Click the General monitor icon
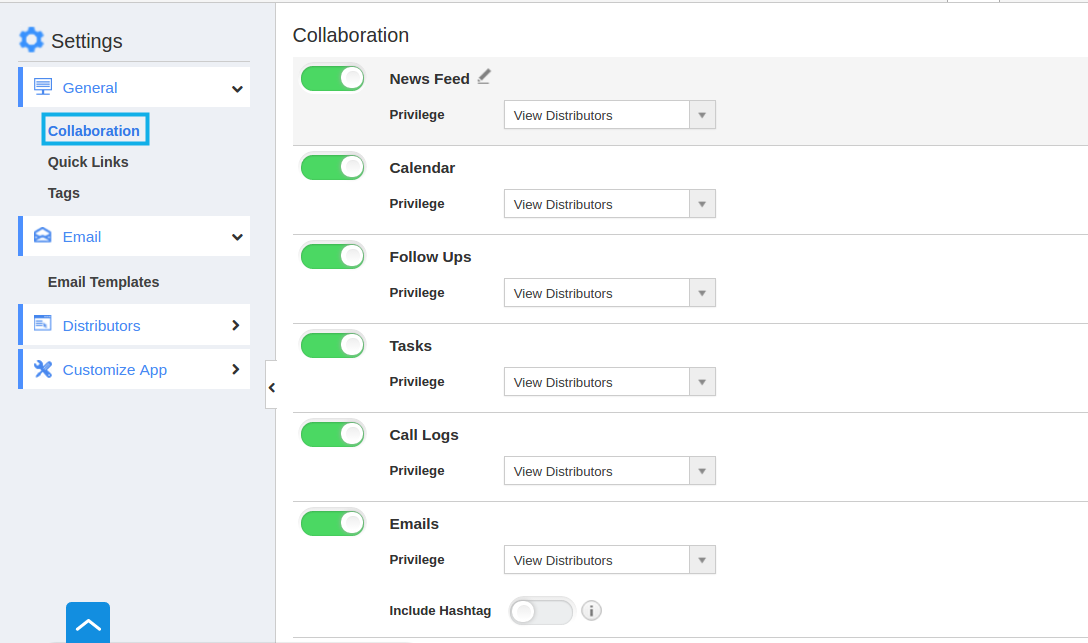Image resolution: width=1088 pixels, height=643 pixels. point(43,87)
